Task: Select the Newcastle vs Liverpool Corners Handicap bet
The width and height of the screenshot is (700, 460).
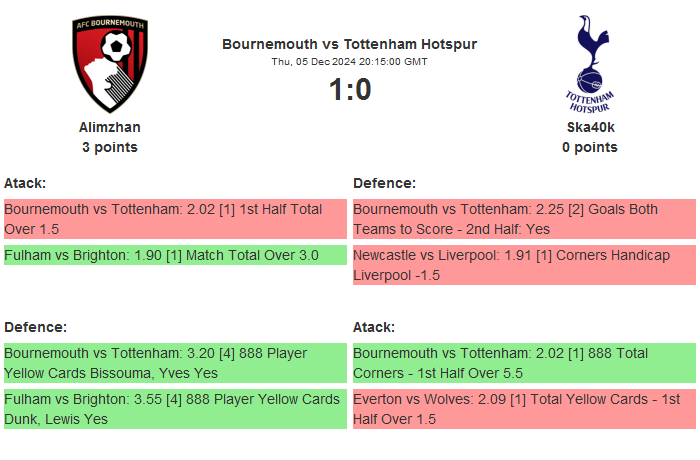Action: [x=523, y=265]
